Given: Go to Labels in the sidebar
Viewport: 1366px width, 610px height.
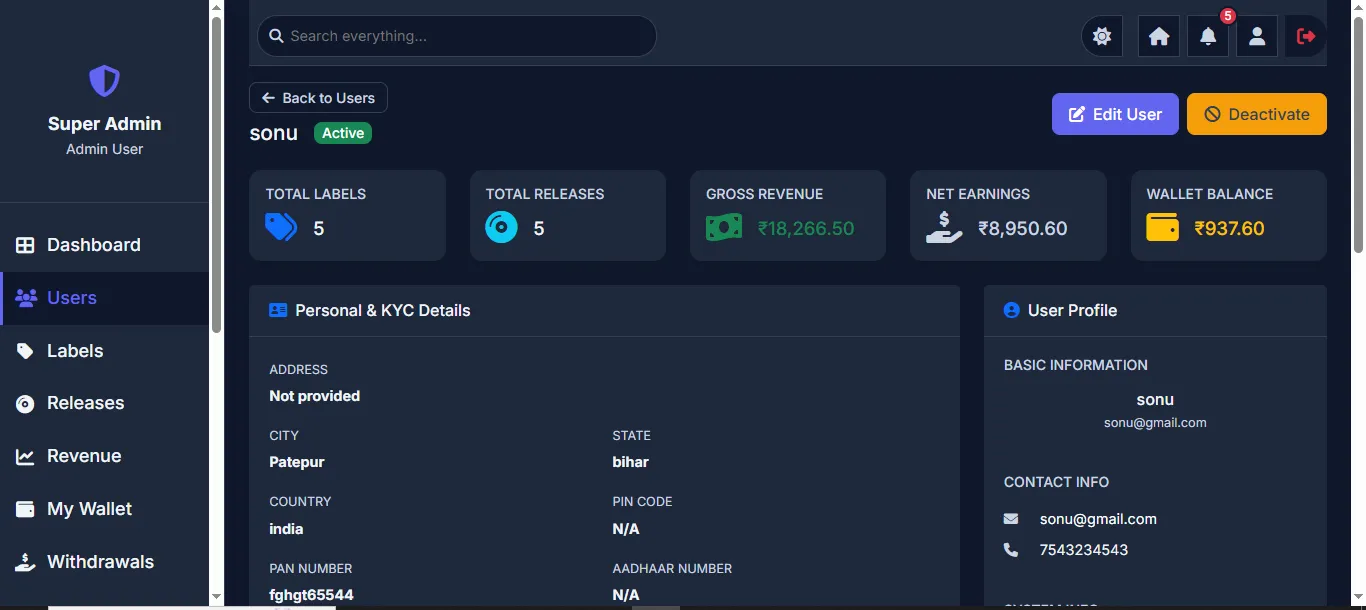Looking at the screenshot, I should point(104,351).
